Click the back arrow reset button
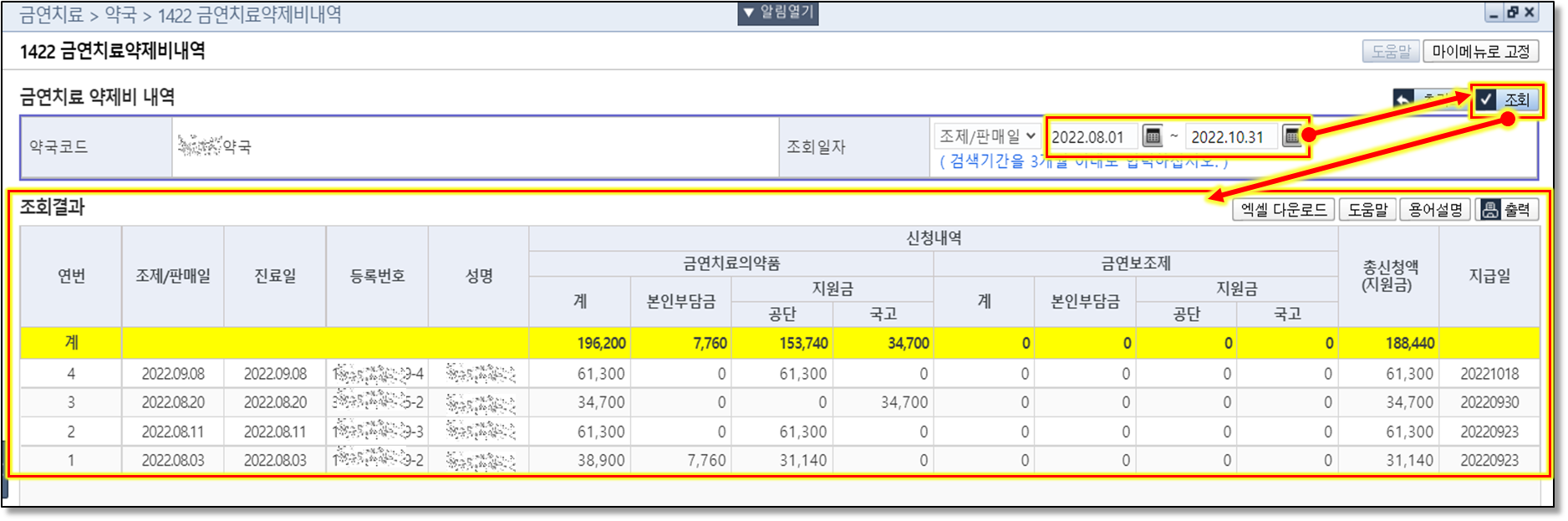The image size is (1568, 521). pos(1404,100)
